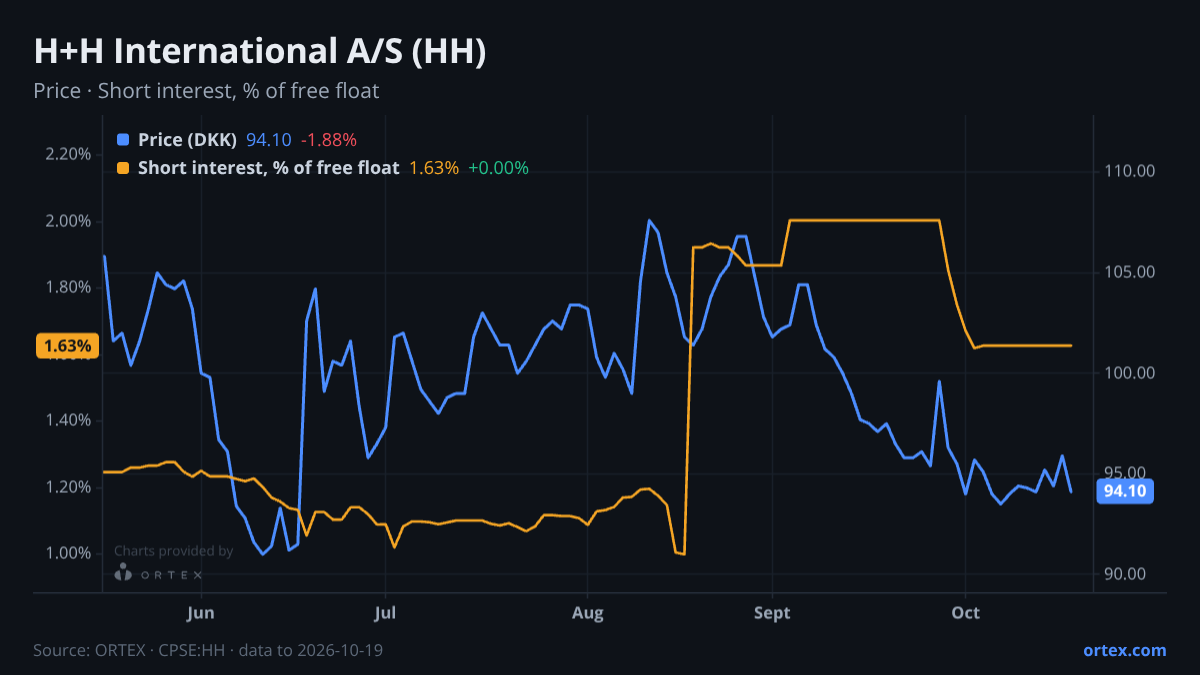Click the 1.80% left axis label

click(x=68, y=287)
